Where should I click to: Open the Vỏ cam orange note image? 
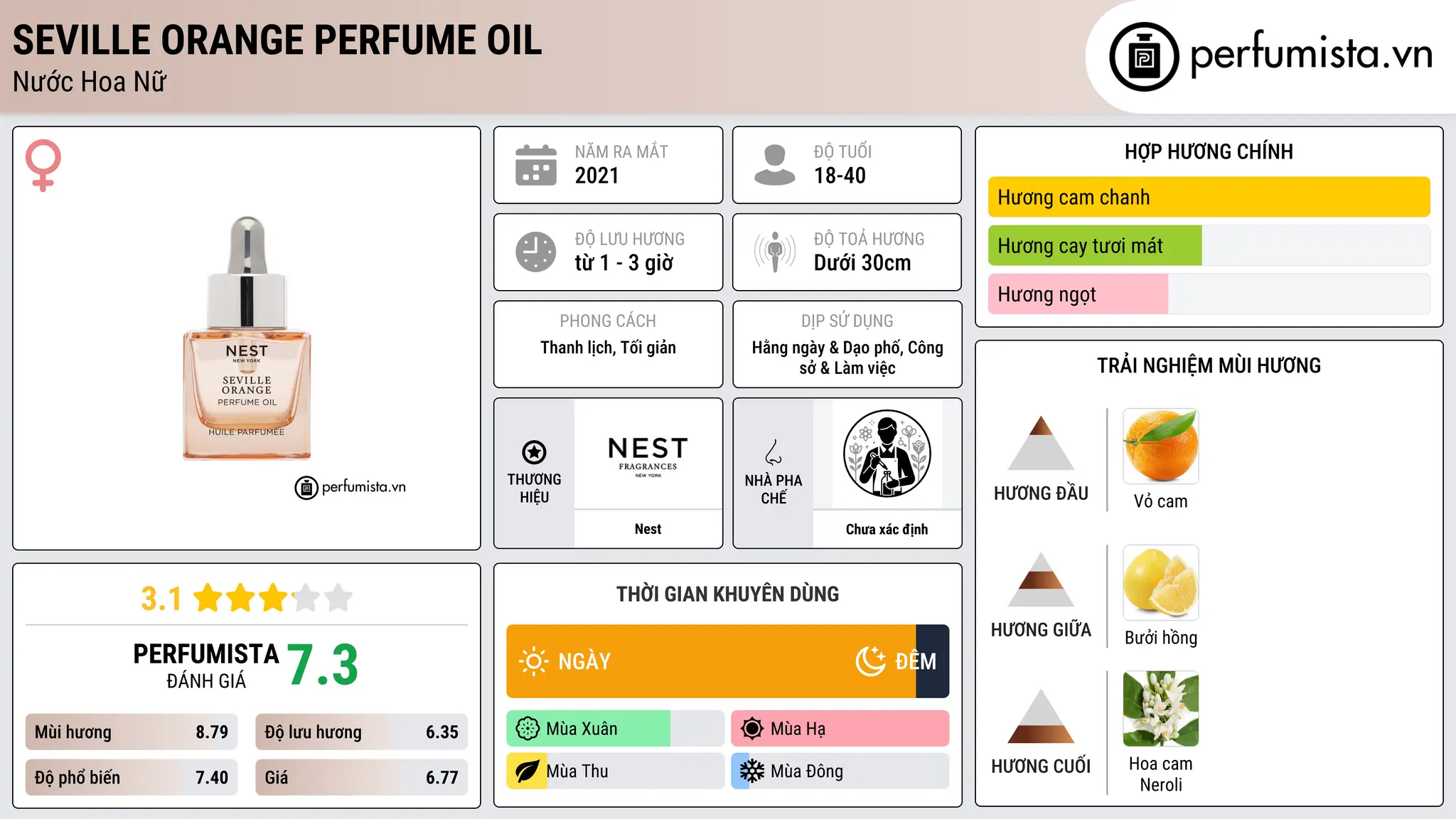(x=1160, y=446)
